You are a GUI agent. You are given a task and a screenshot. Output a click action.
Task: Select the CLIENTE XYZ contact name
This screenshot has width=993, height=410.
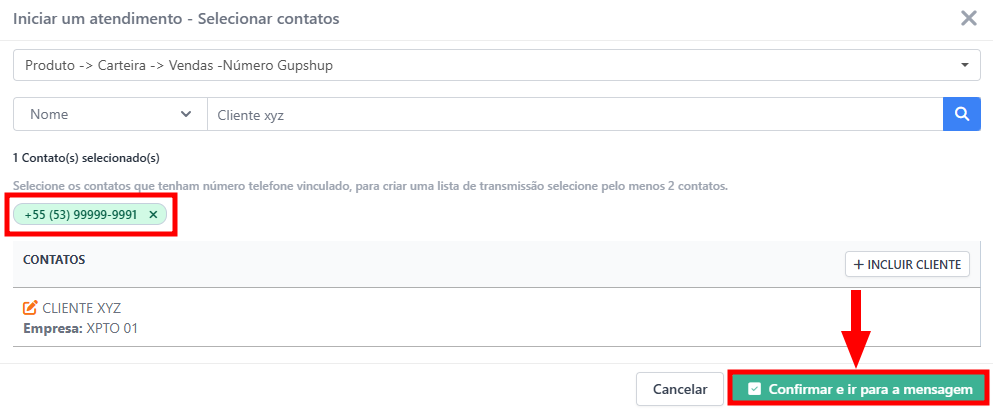[81, 308]
